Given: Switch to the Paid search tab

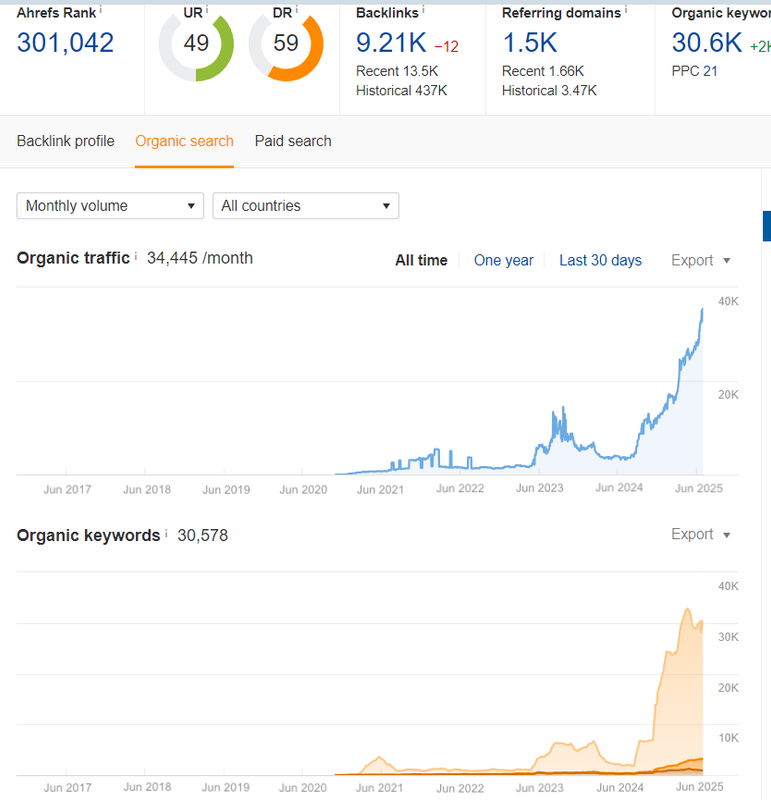Looking at the screenshot, I should coord(293,141).
